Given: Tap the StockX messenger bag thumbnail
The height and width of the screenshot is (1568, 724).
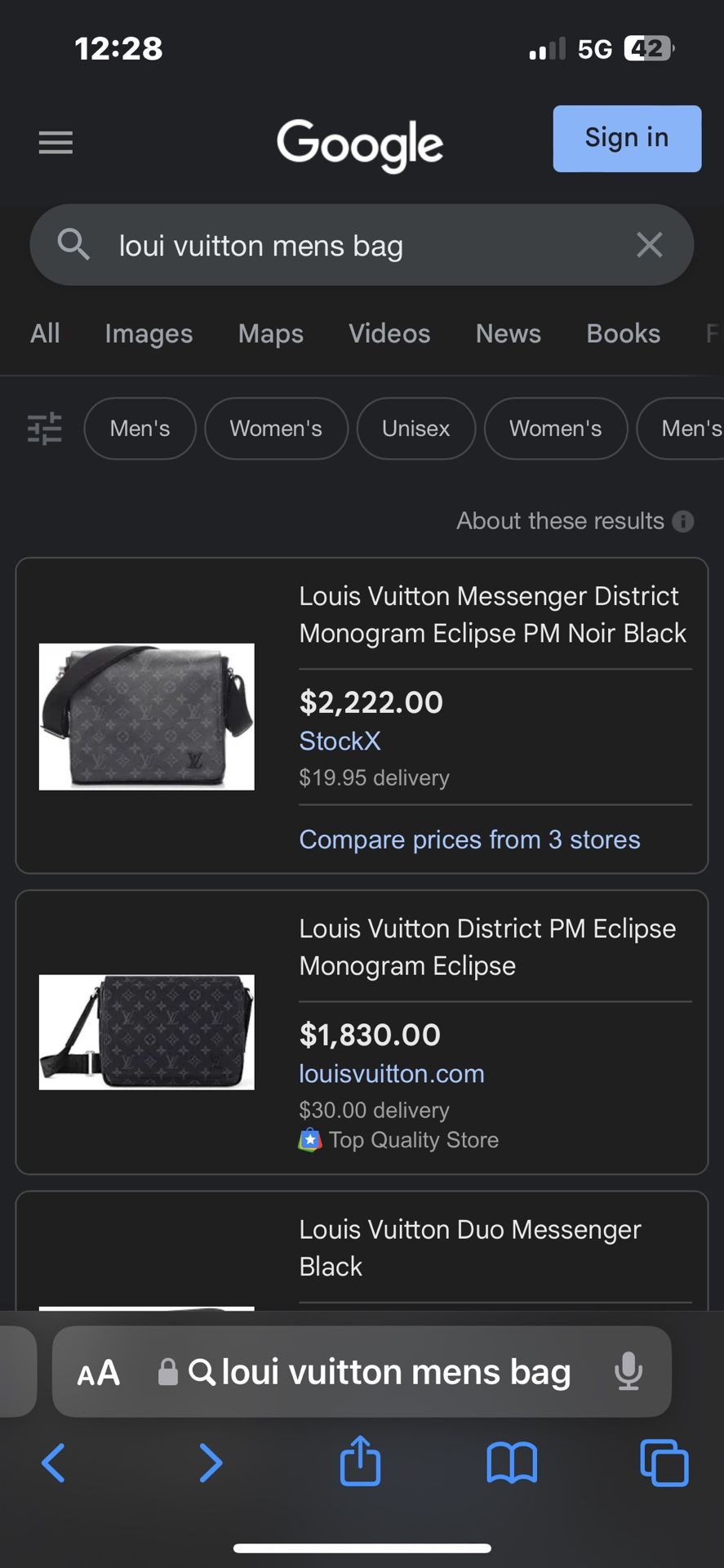Looking at the screenshot, I should point(147,716).
